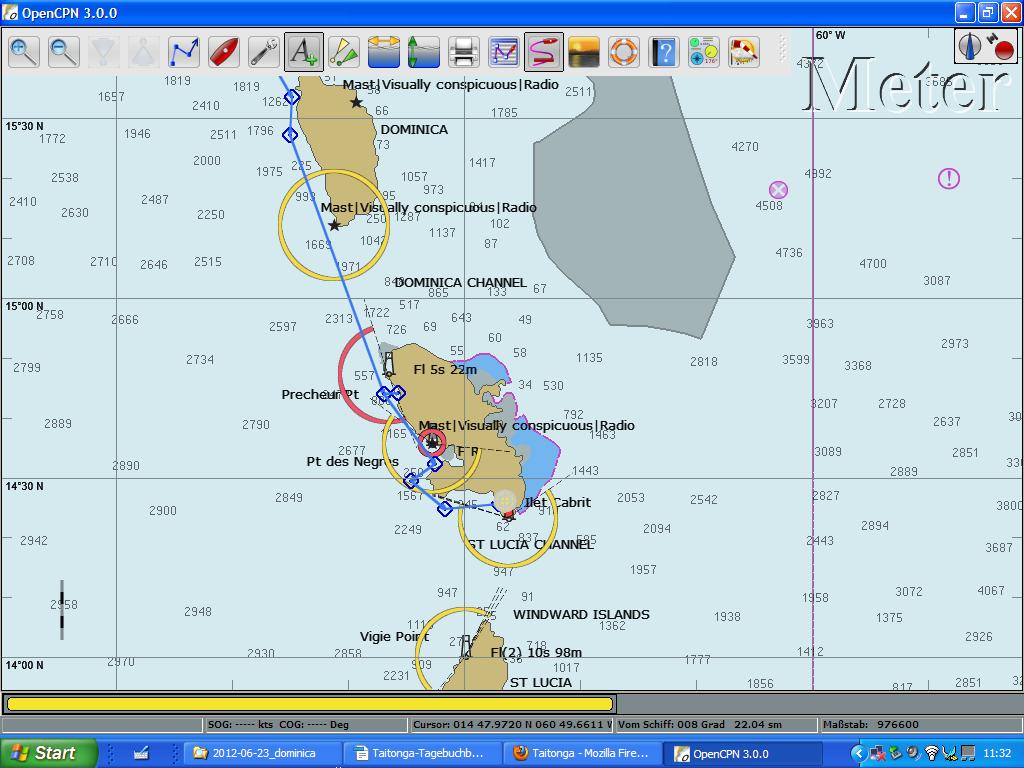1024x768 pixels.
Task: Select the route waypoint beside depth 1262
Action: coord(292,97)
